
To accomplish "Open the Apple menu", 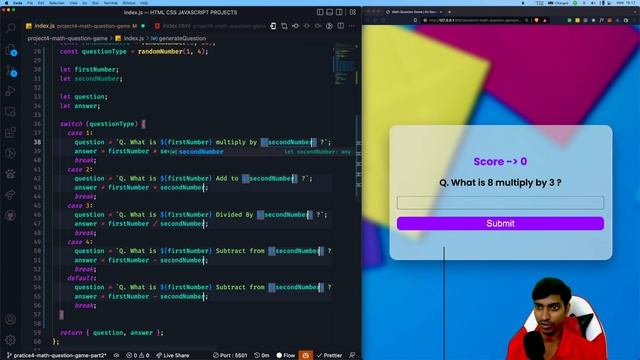I will point(6,3).
